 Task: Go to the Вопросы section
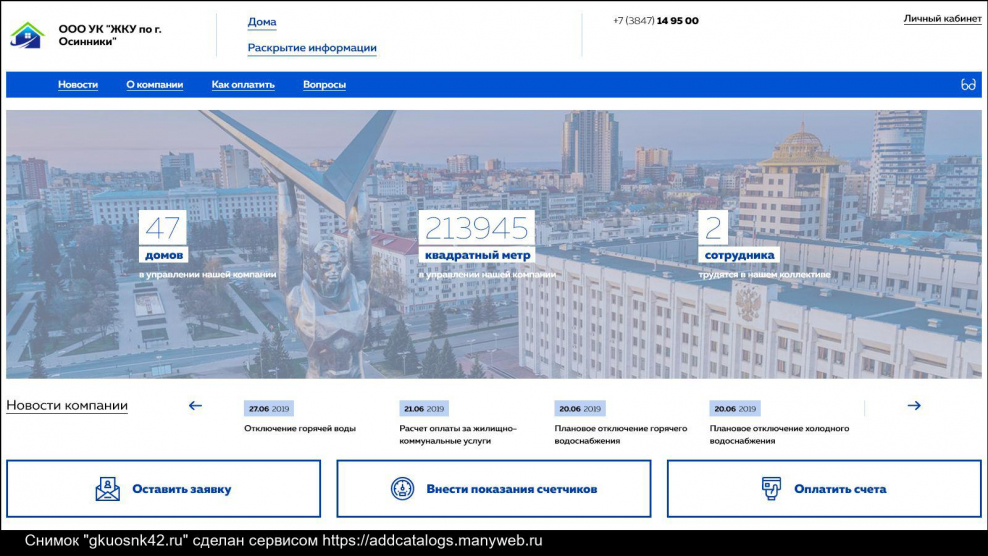point(324,85)
